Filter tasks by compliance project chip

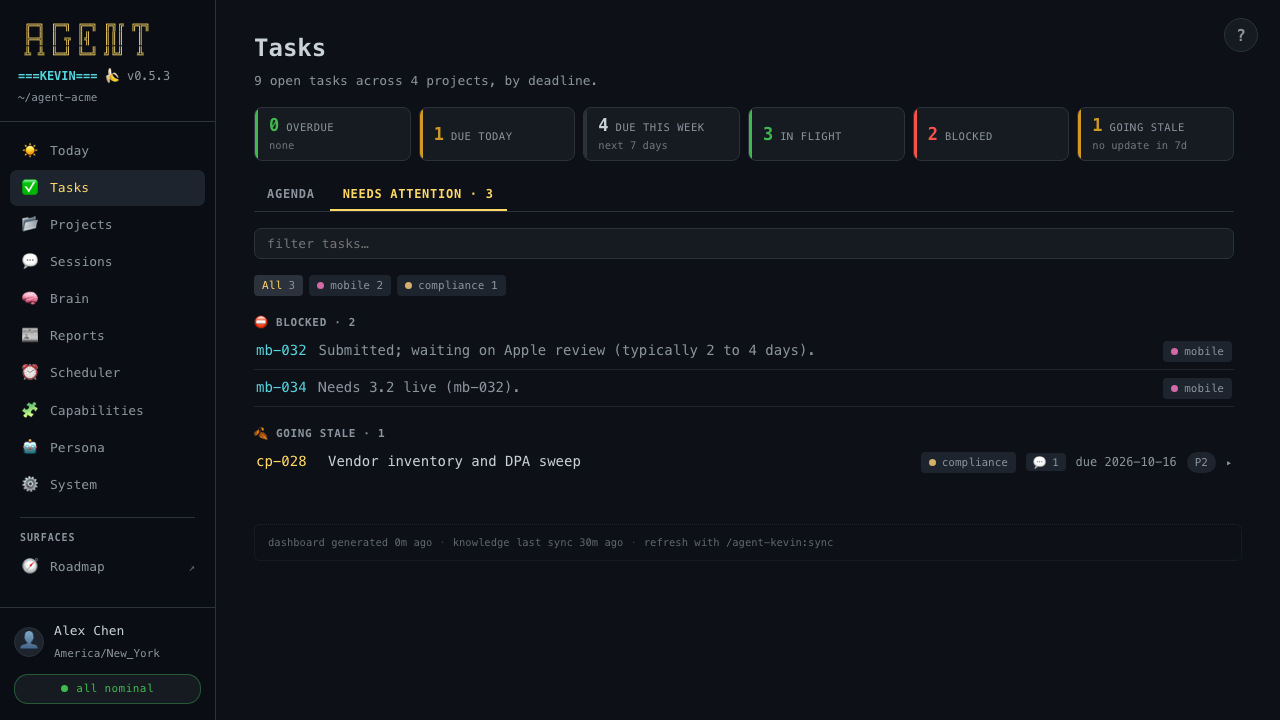451,285
